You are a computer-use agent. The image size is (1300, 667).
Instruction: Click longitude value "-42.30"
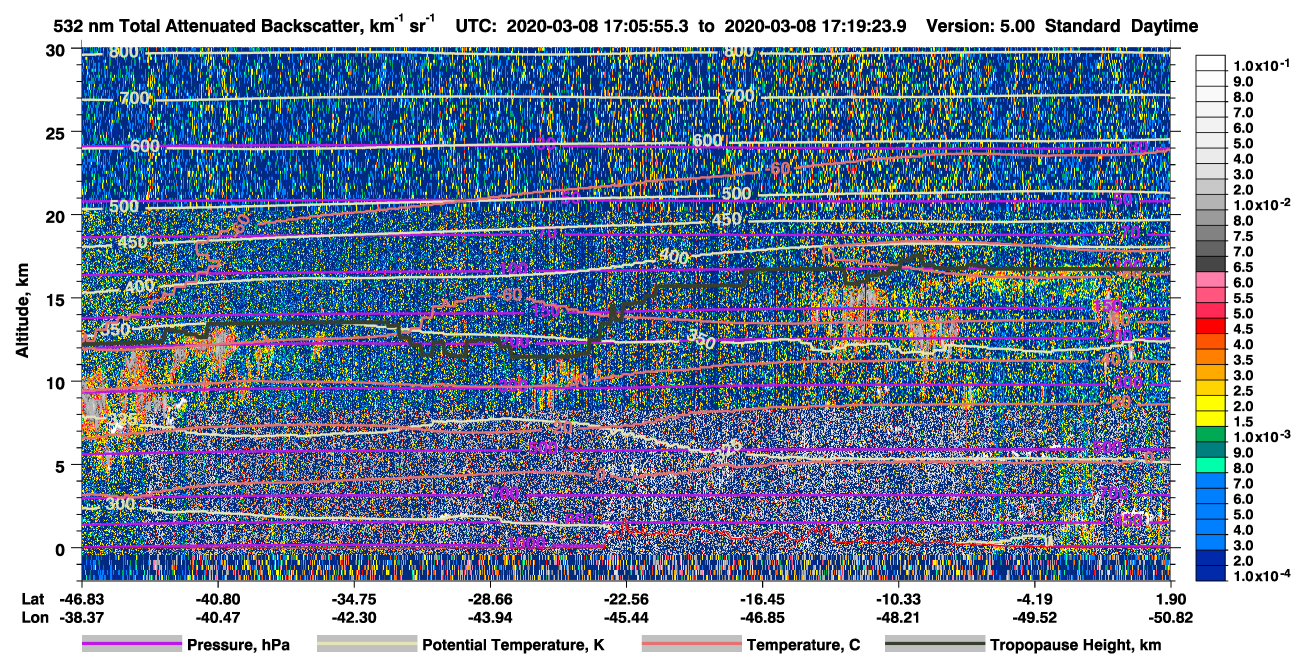[x=353, y=617]
